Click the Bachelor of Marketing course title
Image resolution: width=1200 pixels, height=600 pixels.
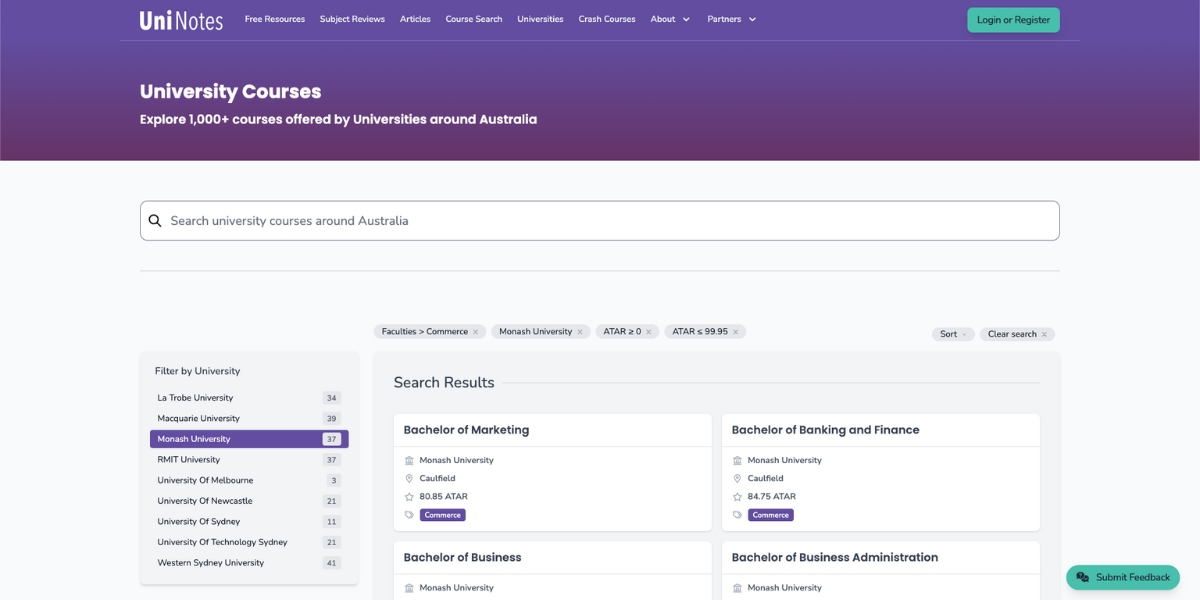click(x=466, y=430)
